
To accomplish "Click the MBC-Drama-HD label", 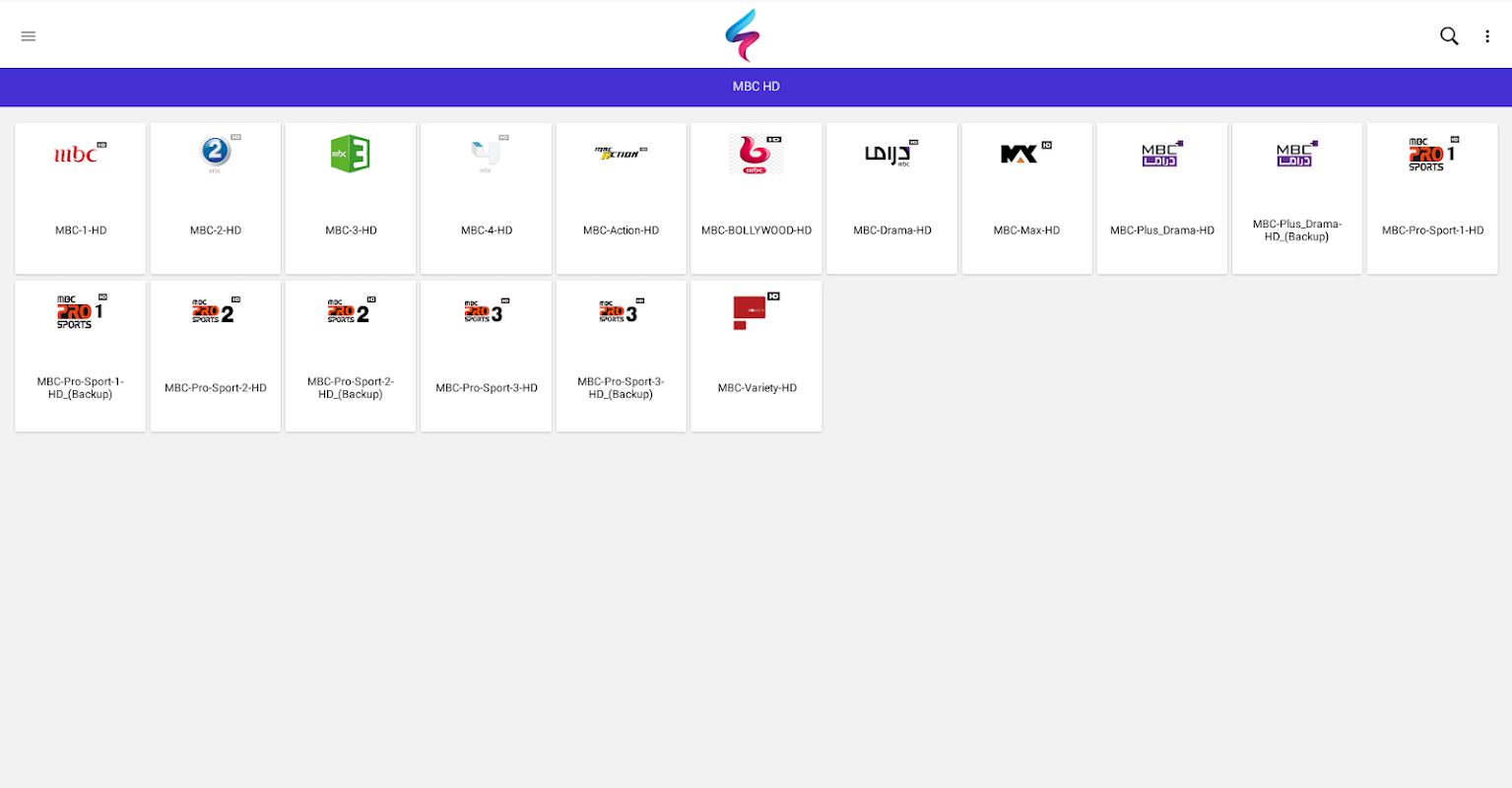I will click(x=892, y=230).
